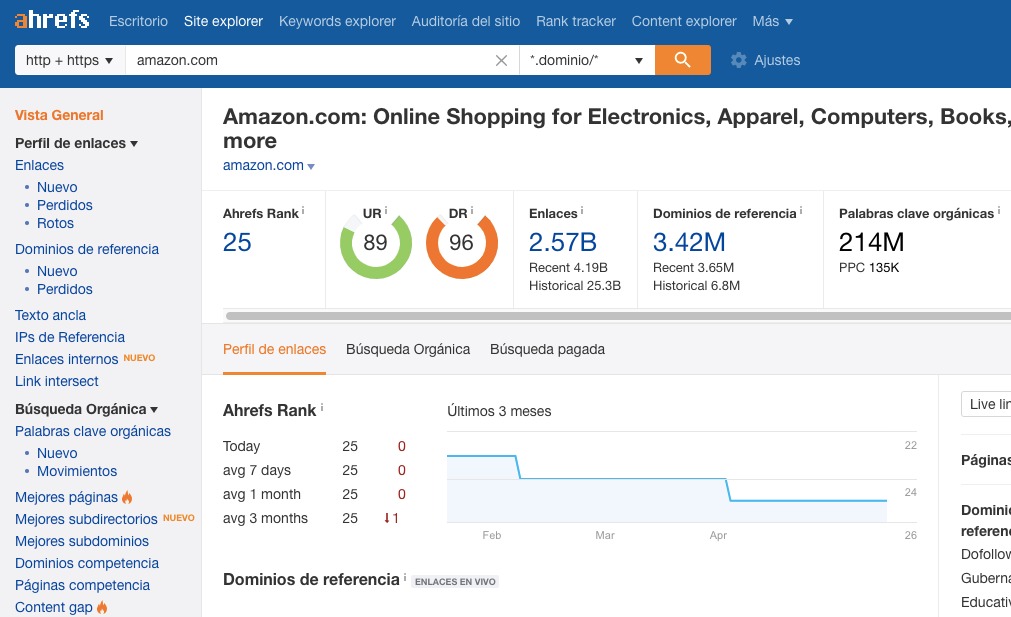Viewport: 1011px width, 617px height.
Task: Select Vista General in sidebar
Action: tap(59, 115)
